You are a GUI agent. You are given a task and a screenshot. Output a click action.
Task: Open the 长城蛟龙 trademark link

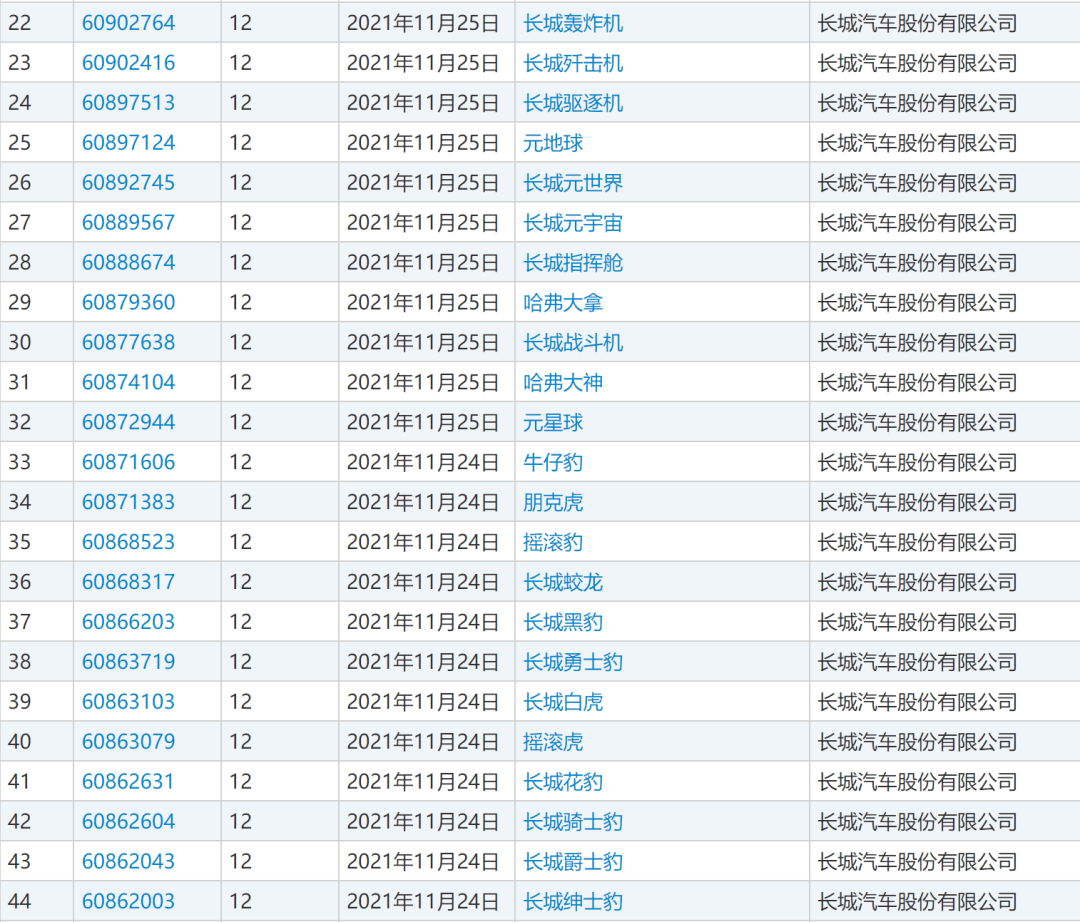(x=563, y=582)
